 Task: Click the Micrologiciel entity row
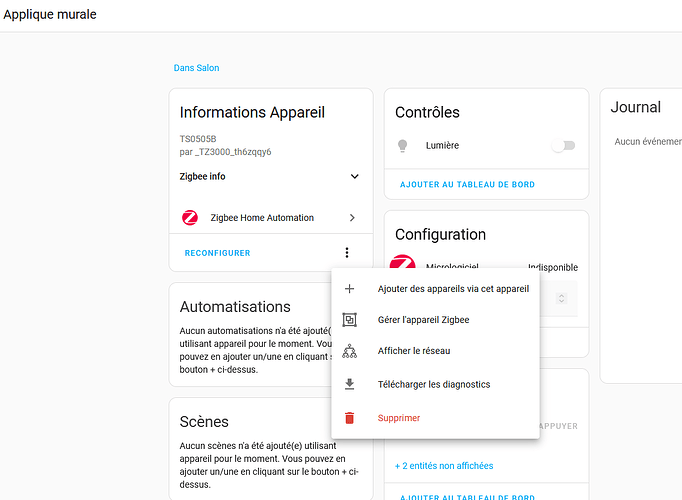click(x=486, y=265)
